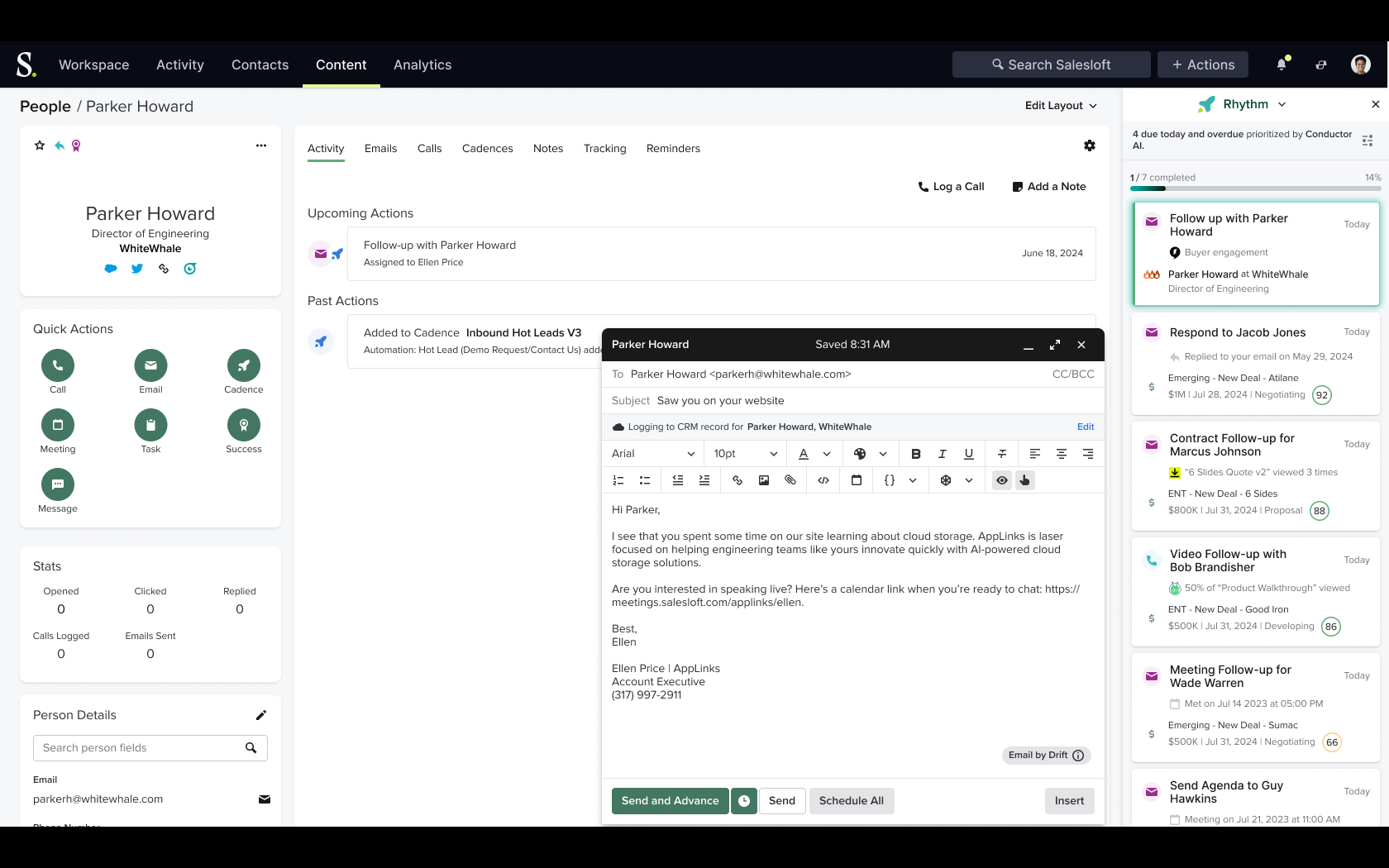Click the Schedule All button
This screenshot has height=868, width=1389.
pyautogui.click(x=851, y=801)
